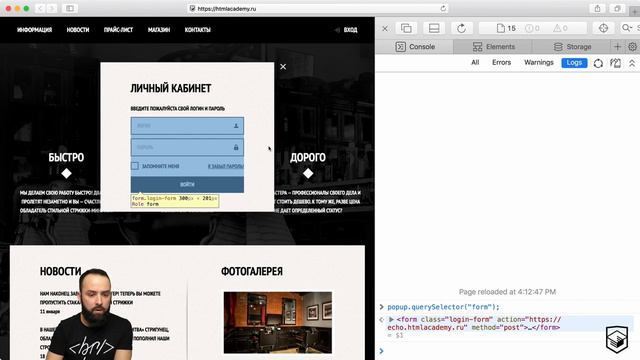Click the console preserve log circular icon

click(x=598, y=63)
